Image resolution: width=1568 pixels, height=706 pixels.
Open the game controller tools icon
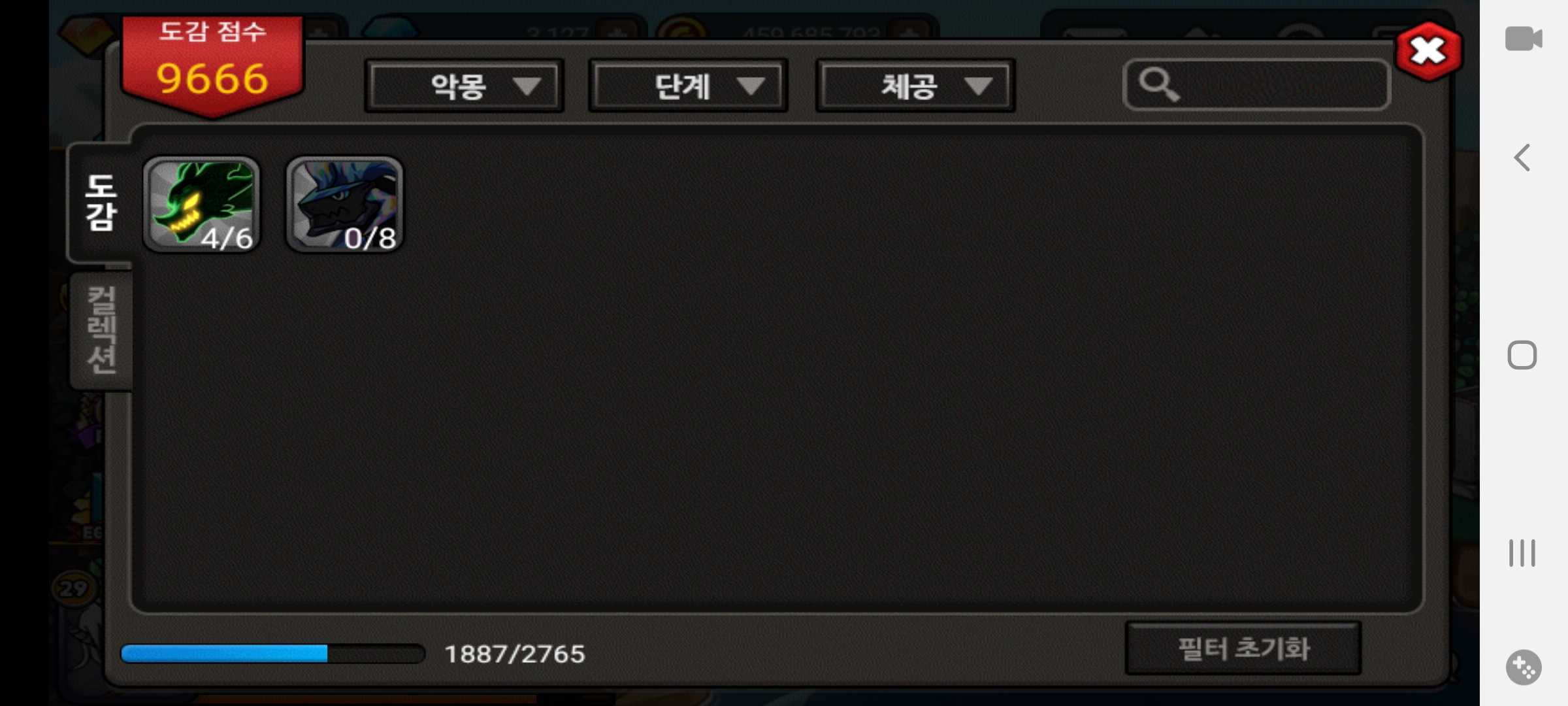[x=1524, y=667]
